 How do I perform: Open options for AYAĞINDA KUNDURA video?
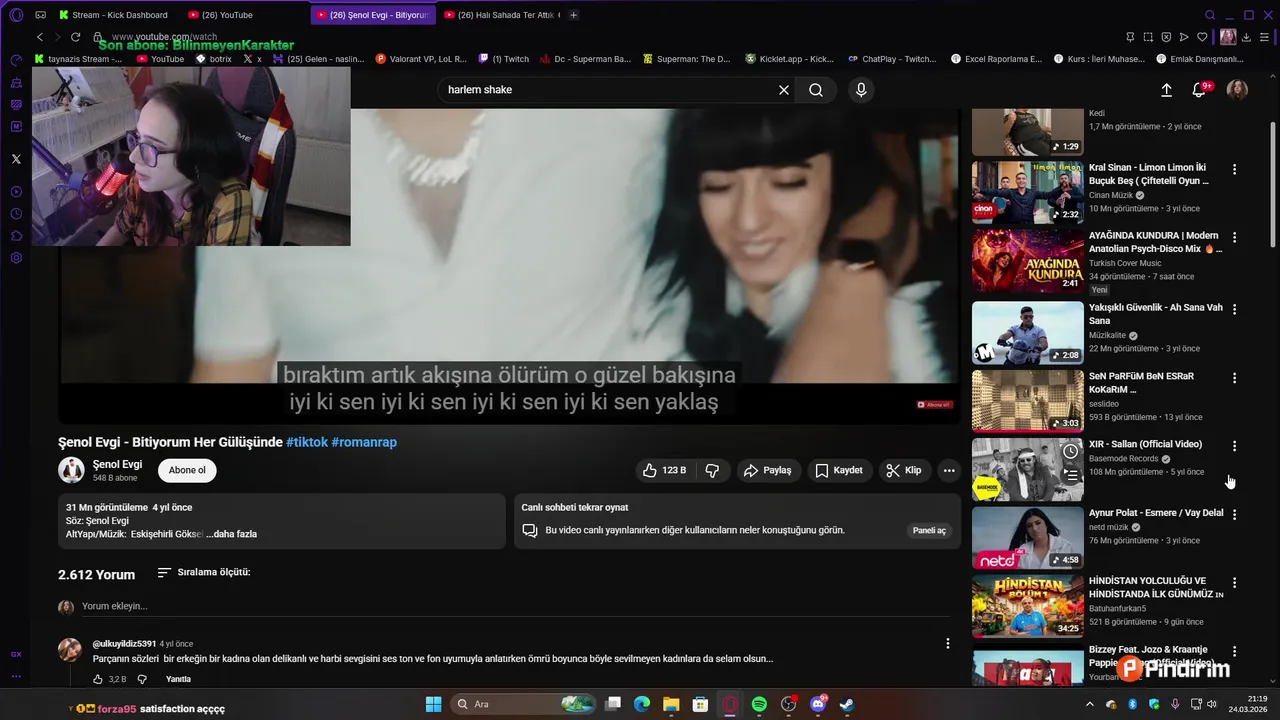click(x=1234, y=238)
